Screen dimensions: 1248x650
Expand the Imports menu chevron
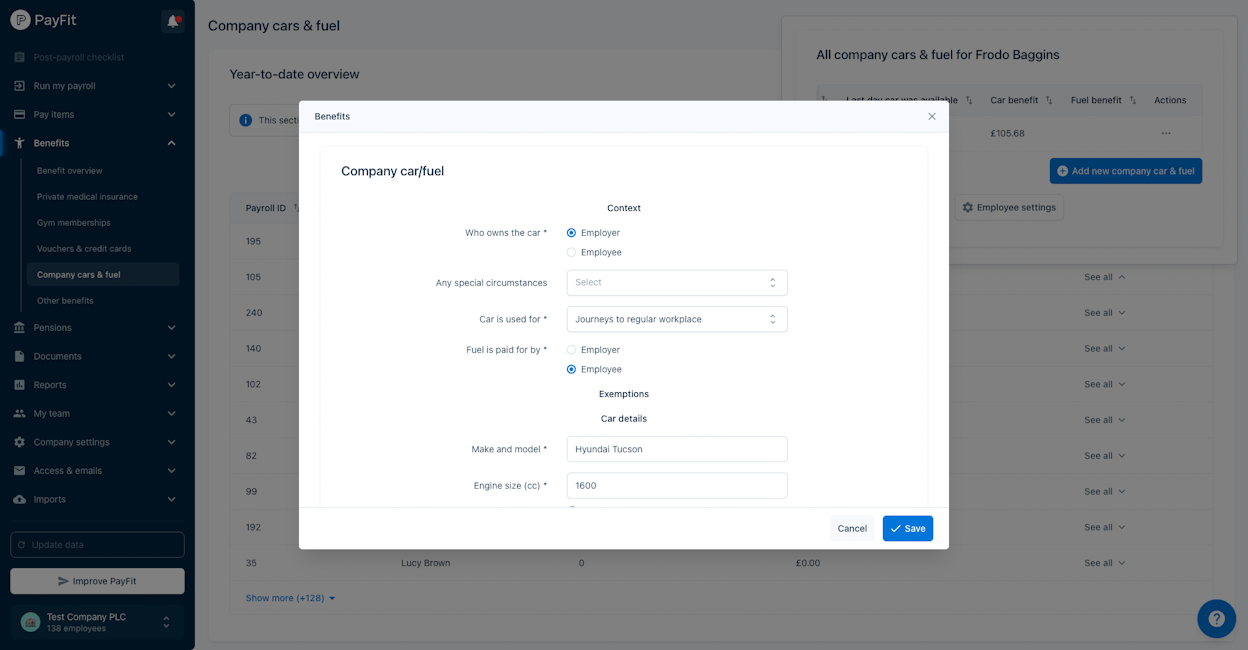[171, 499]
